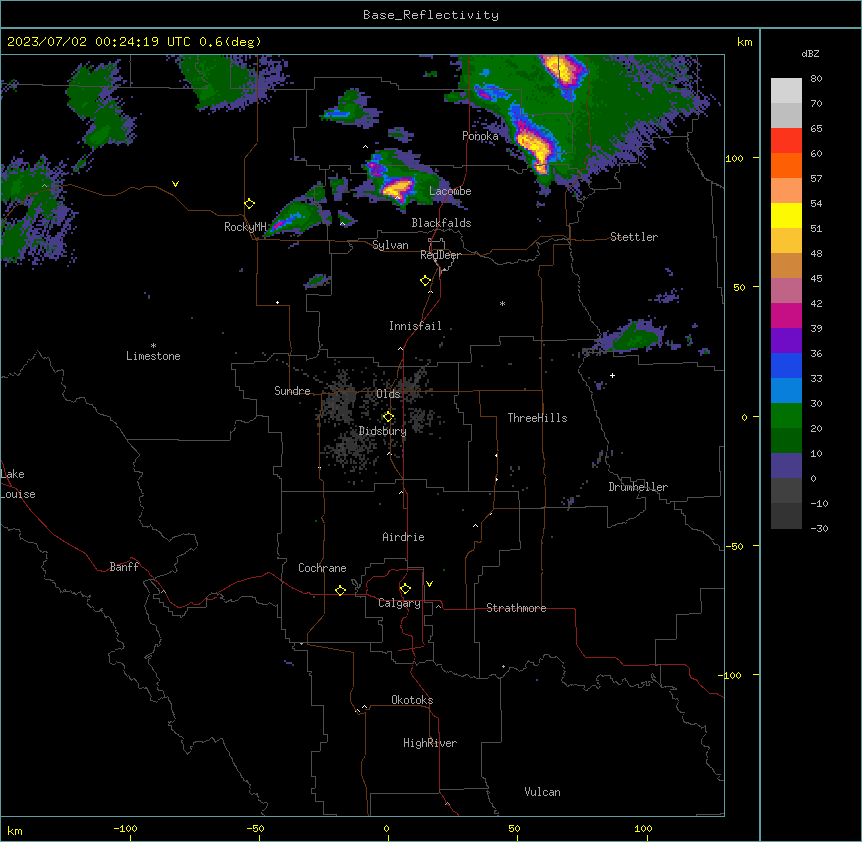Click the Cochrane label
Image resolution: width=862 pixels, height=842 pixels.
[322, 568]
